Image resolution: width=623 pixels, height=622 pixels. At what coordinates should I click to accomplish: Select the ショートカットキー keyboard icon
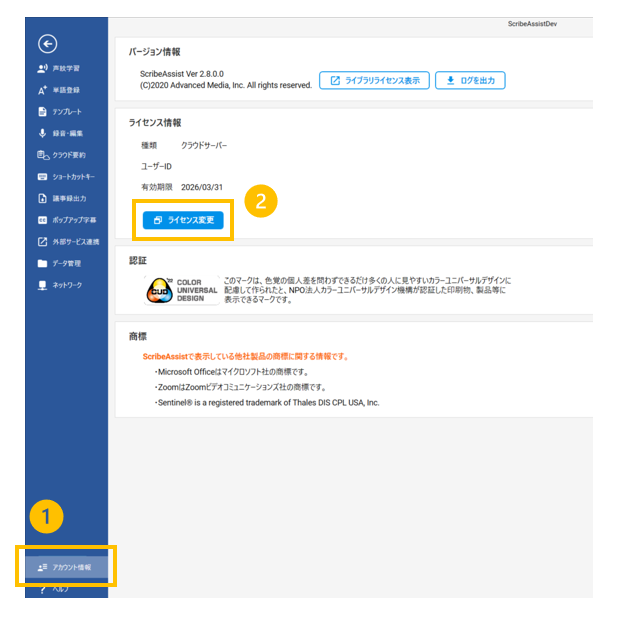click(x=42, y=177)
